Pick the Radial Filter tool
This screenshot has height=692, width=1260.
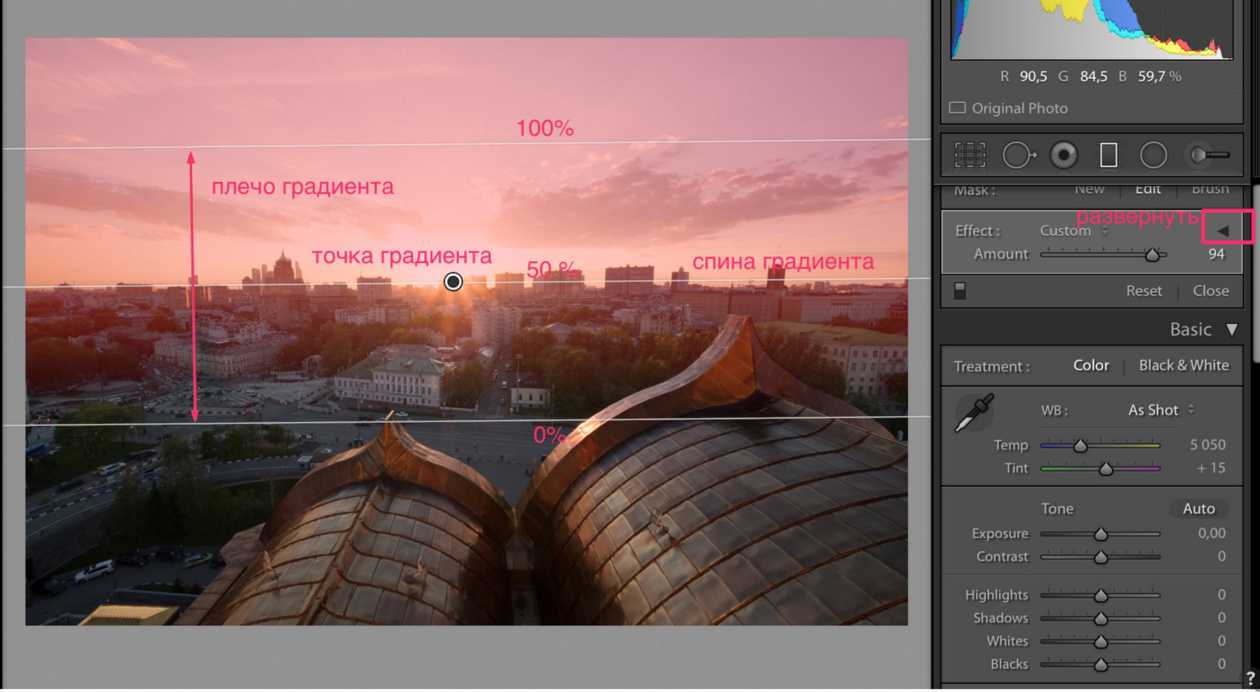(1153, 155)
